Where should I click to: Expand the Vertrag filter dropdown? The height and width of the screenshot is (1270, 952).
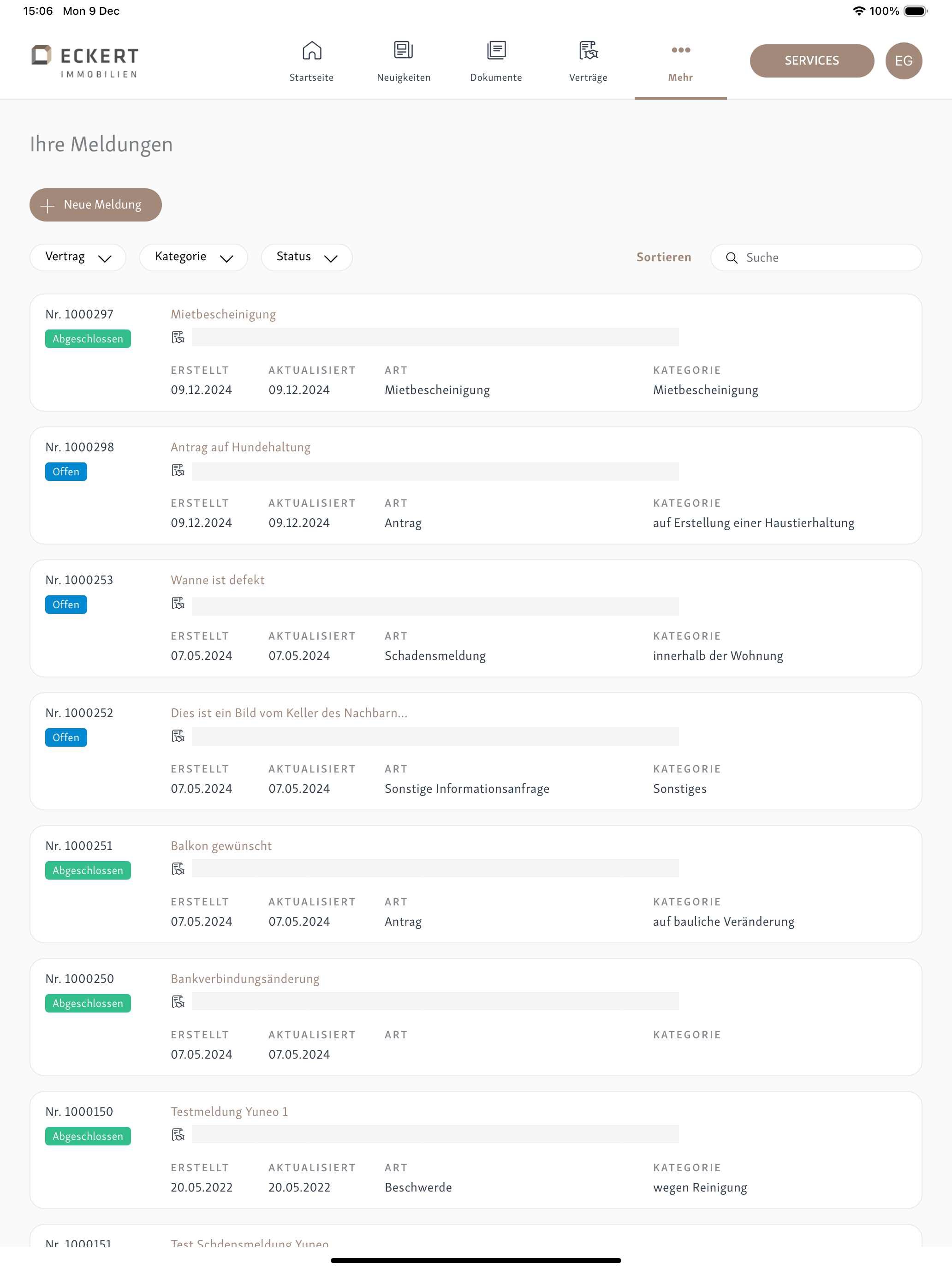[78, 257]
